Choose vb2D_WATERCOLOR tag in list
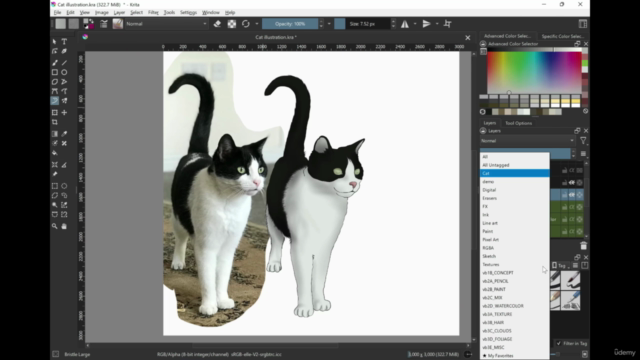The height and width of the screenshot is (360, 640). [515, 306]
